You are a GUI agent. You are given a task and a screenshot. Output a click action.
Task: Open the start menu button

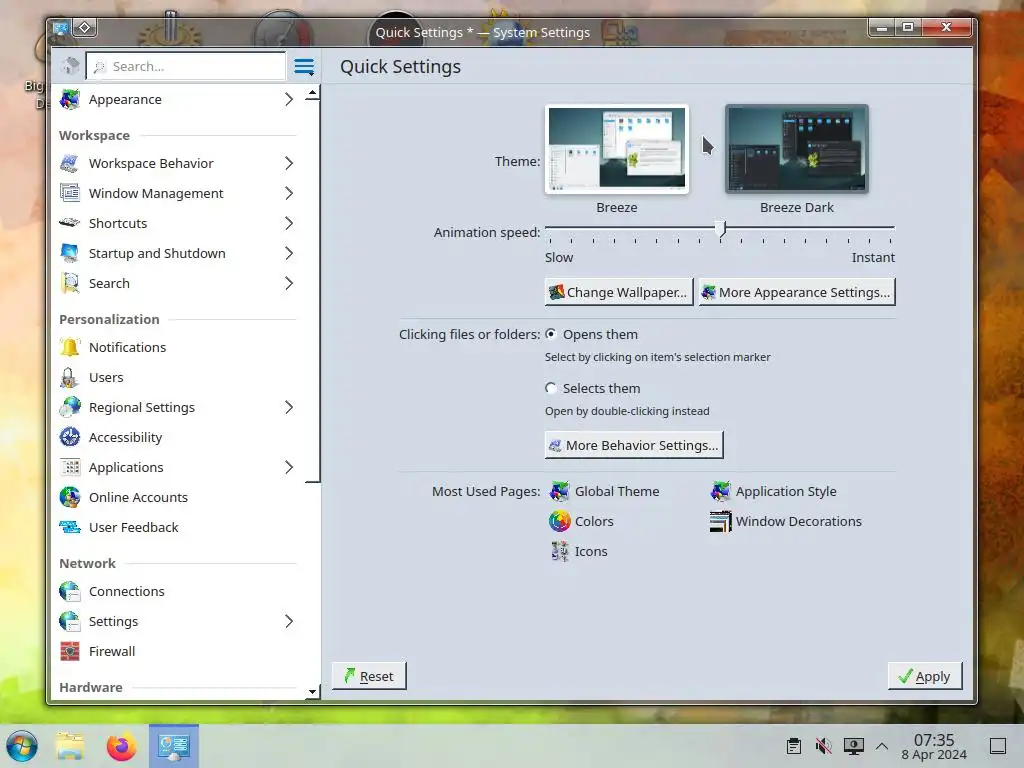(22, 746)
